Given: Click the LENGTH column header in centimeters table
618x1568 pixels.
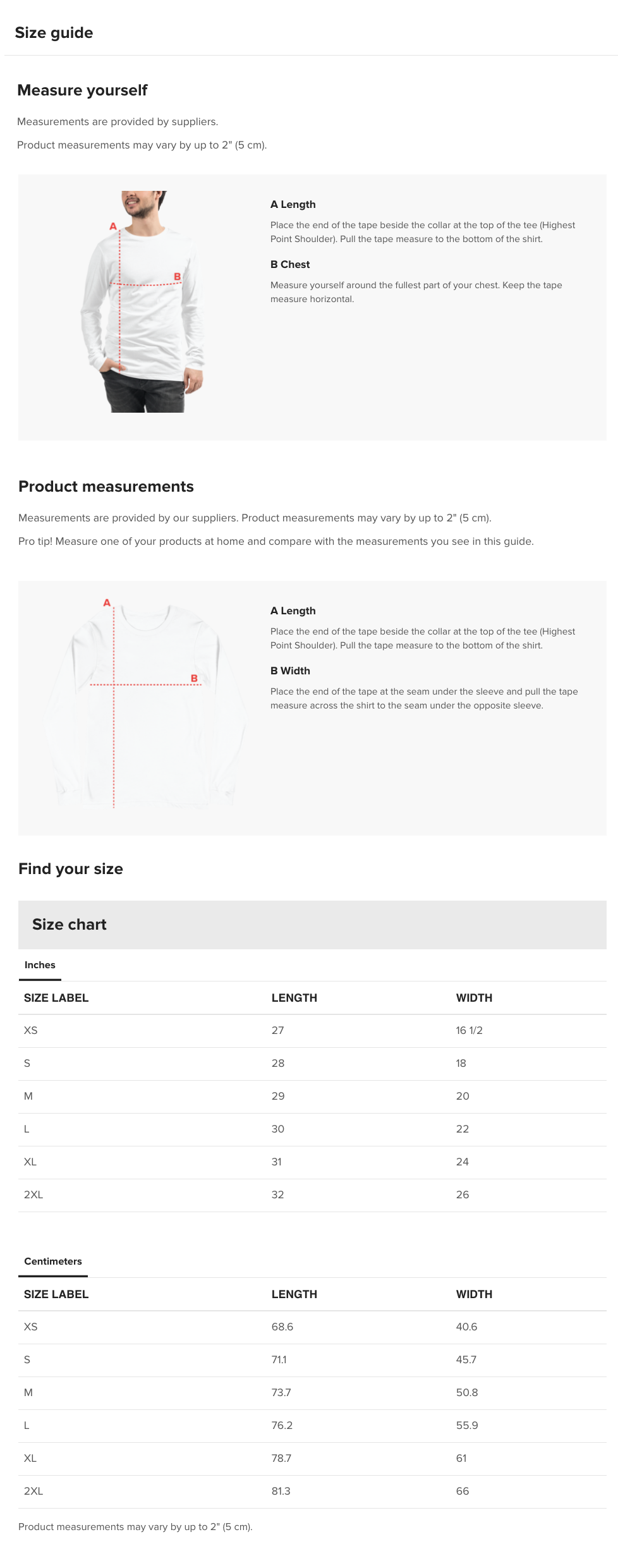Looking at the screenshot, I should [294, 1294].
